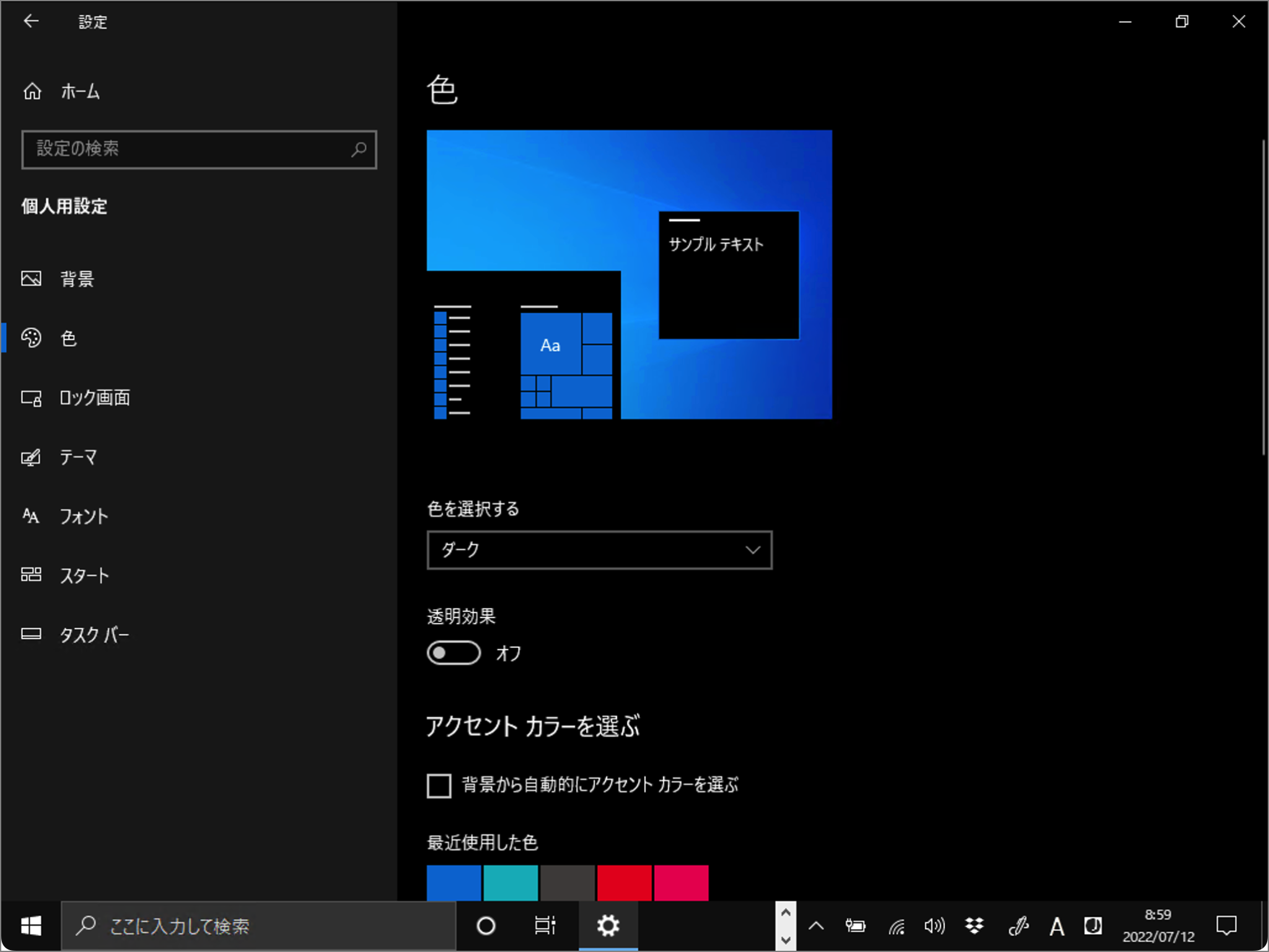
Task: Open タスク バー (Taskbar) settings
Action: click(x=94, y=634)
